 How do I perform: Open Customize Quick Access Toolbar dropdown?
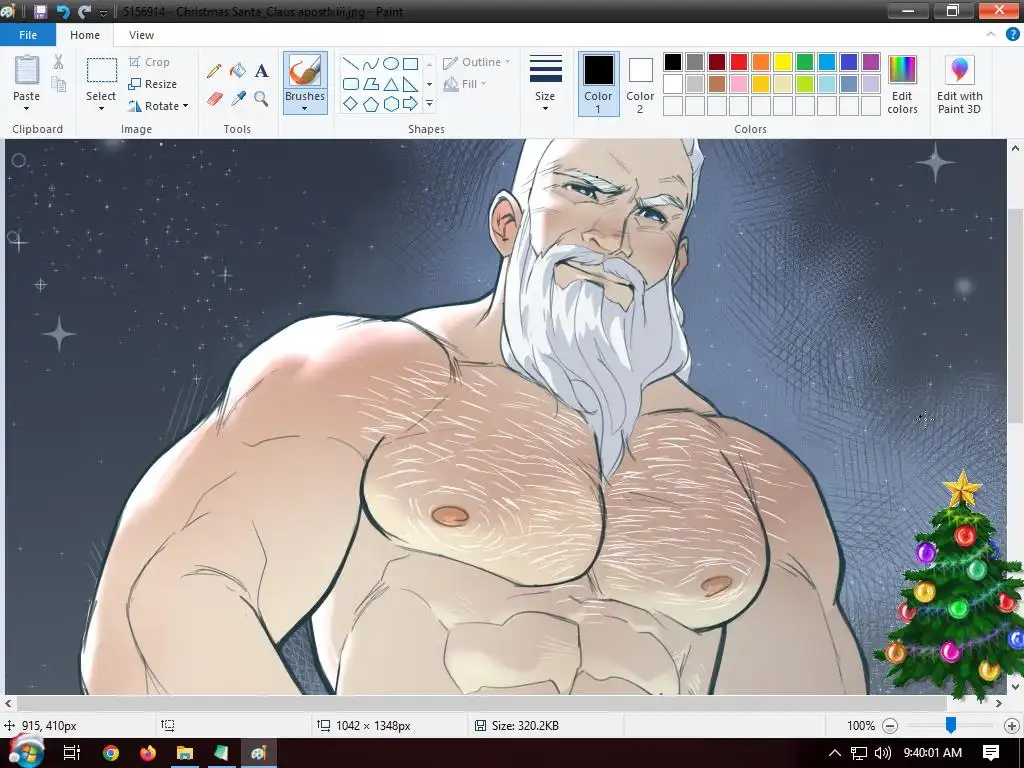pos(103,12)
